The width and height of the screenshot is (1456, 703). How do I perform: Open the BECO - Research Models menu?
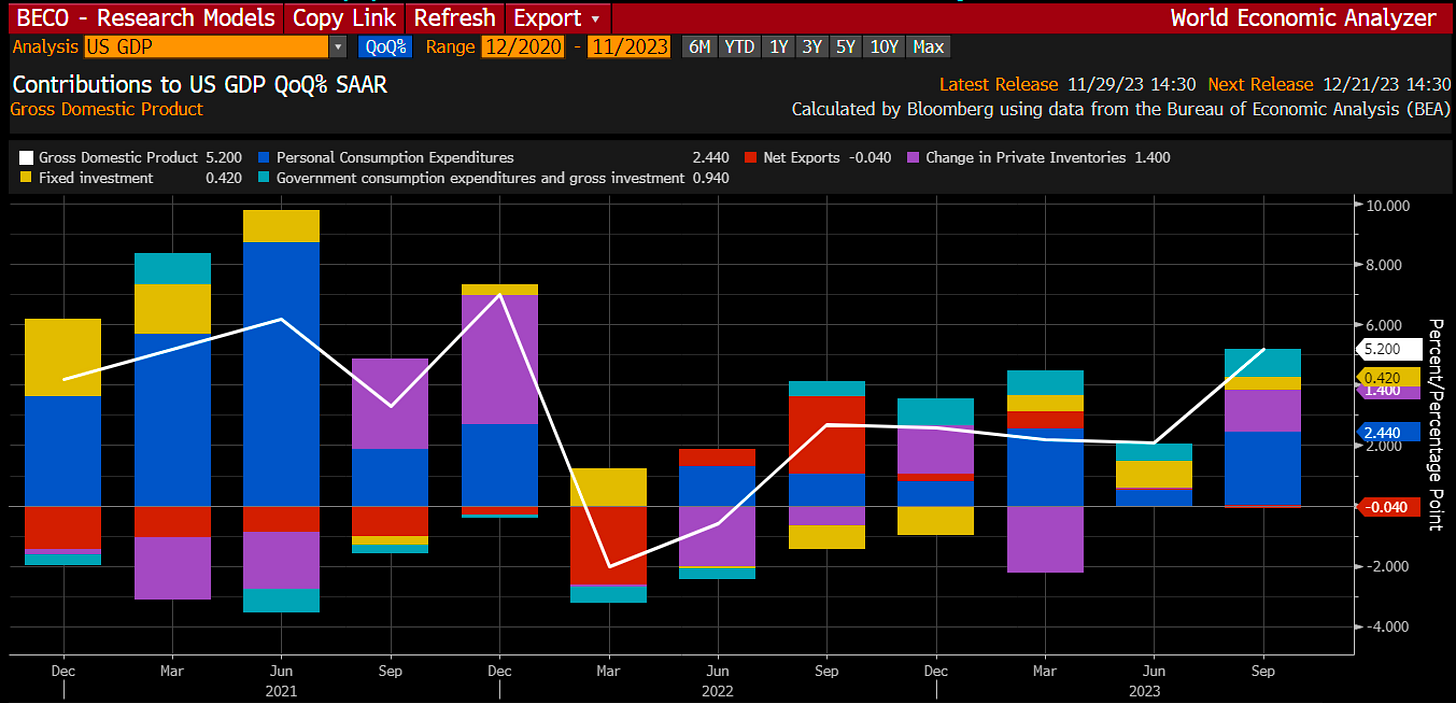coord(143,18)
